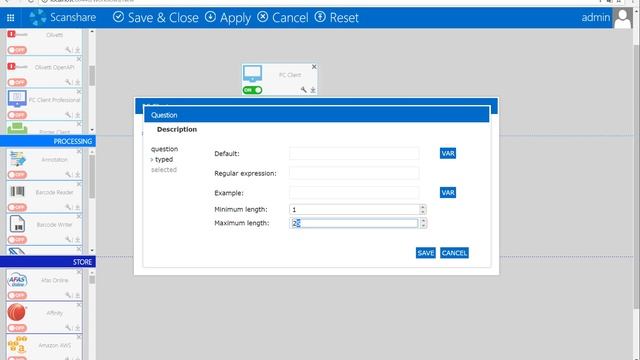Image resolution: width=640 pixels, height=360 pixels.
Task: Toggle the Olivetti OFF switch
Action: coord(17,50)
